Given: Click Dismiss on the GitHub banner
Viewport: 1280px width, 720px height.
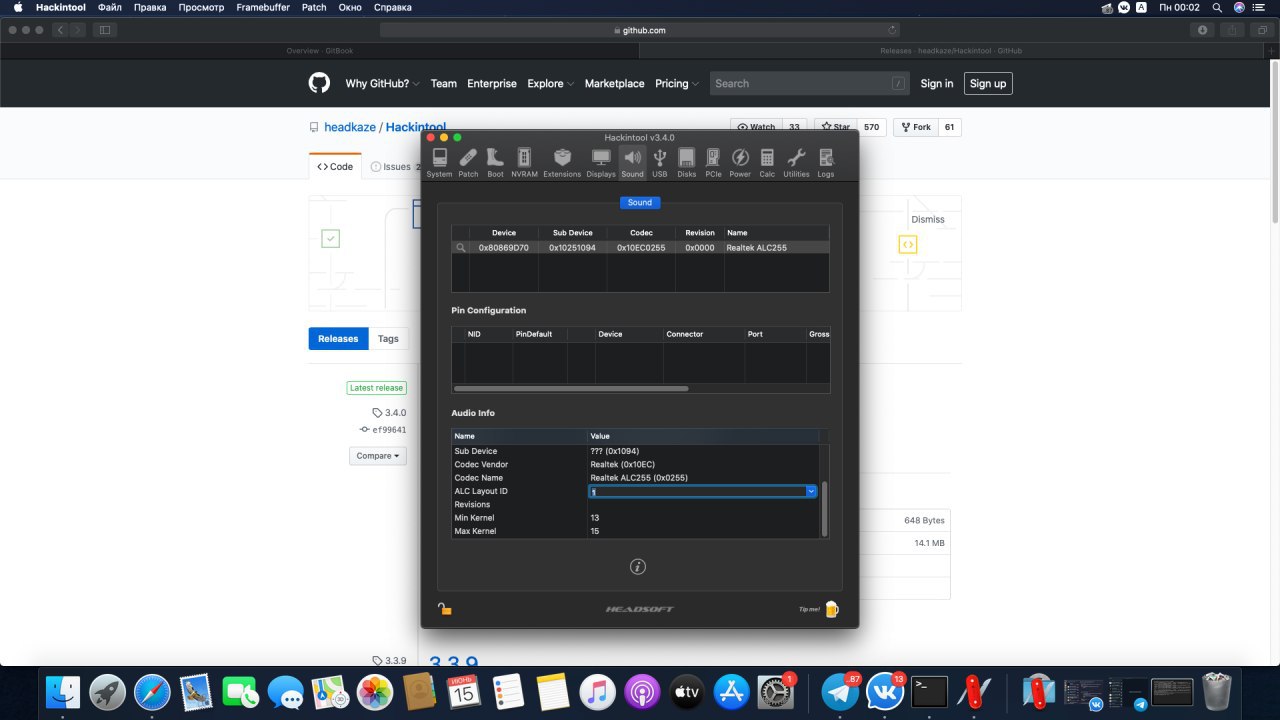Looking at the screenshot, I should click(x=928, y=219).
